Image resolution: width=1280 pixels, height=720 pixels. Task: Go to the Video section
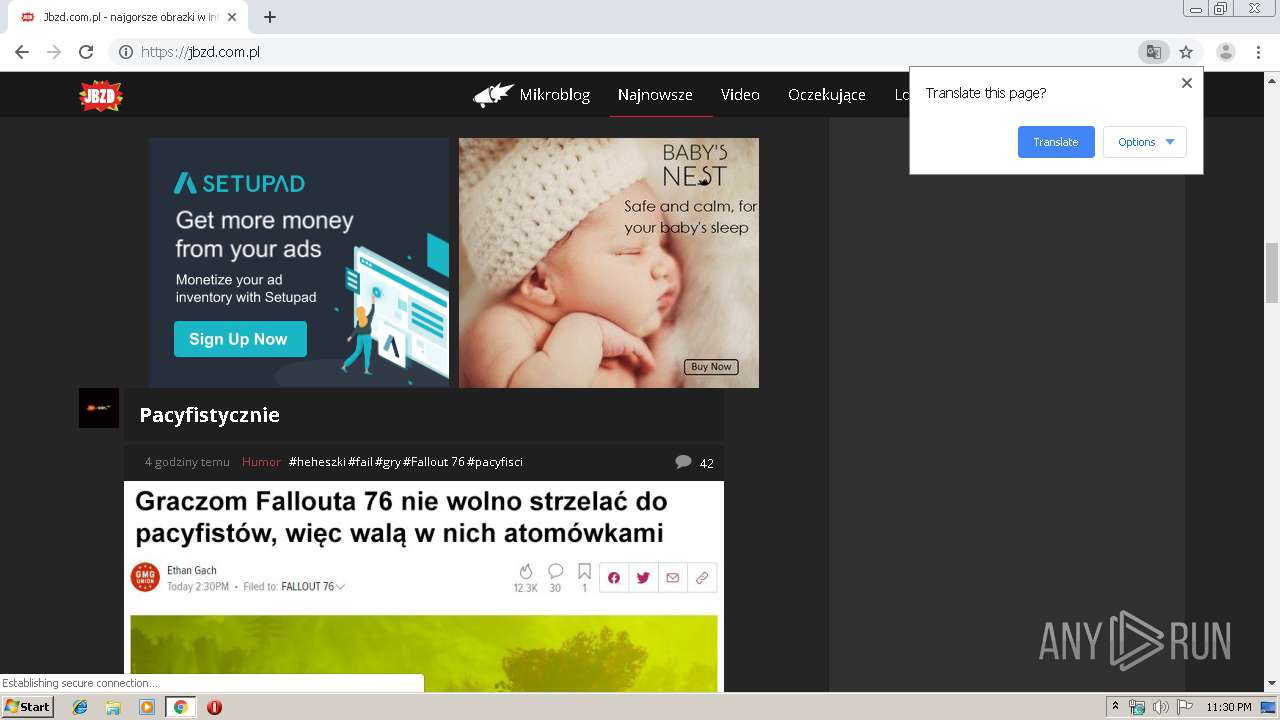740,95
